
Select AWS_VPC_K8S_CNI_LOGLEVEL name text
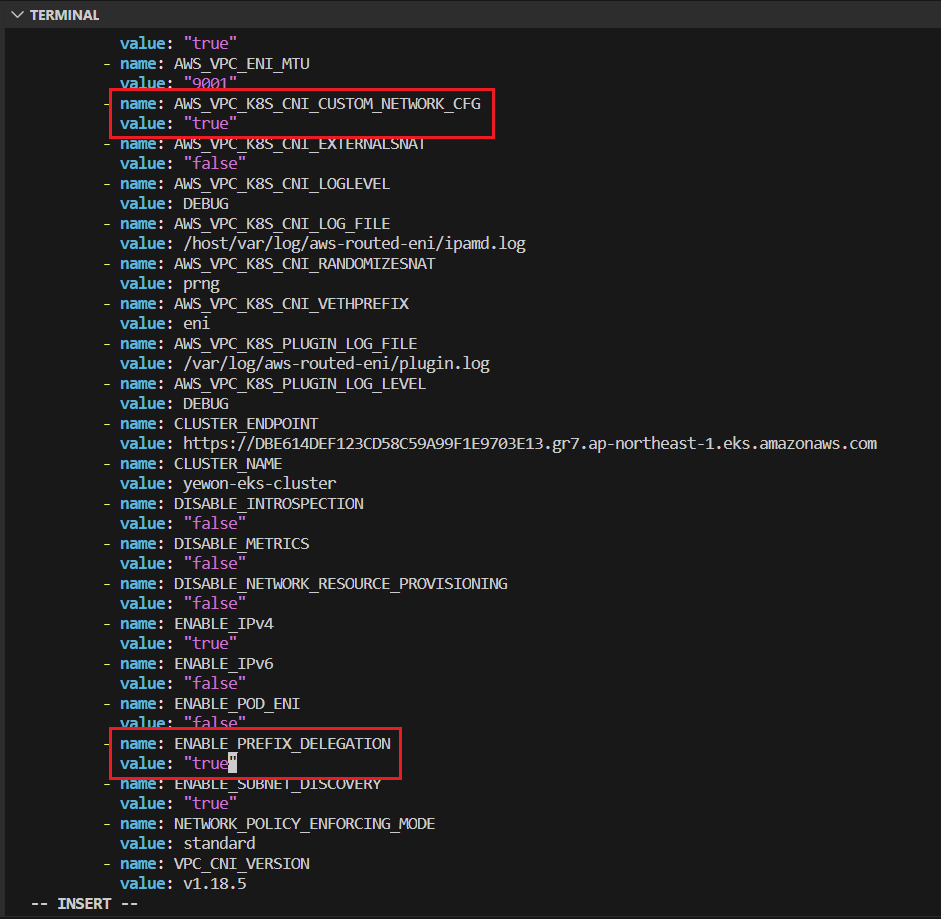pos(282,184)
